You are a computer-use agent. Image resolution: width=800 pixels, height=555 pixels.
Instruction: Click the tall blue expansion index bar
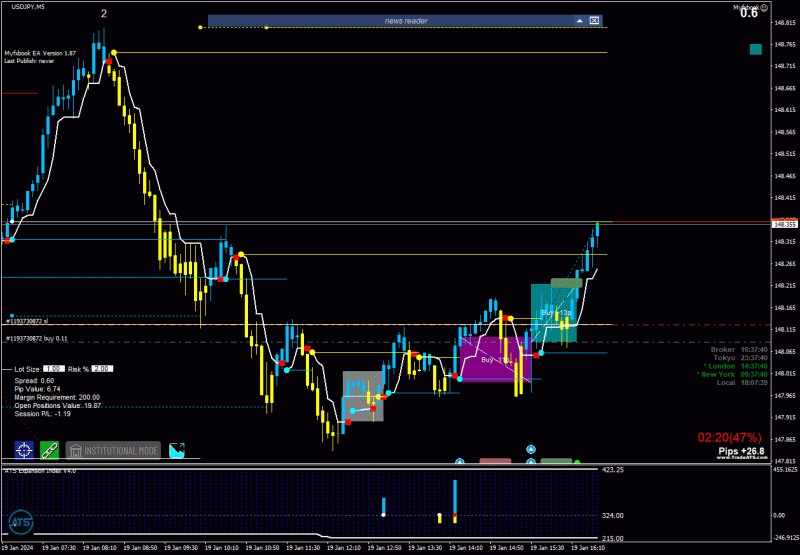tap(455, 497)
